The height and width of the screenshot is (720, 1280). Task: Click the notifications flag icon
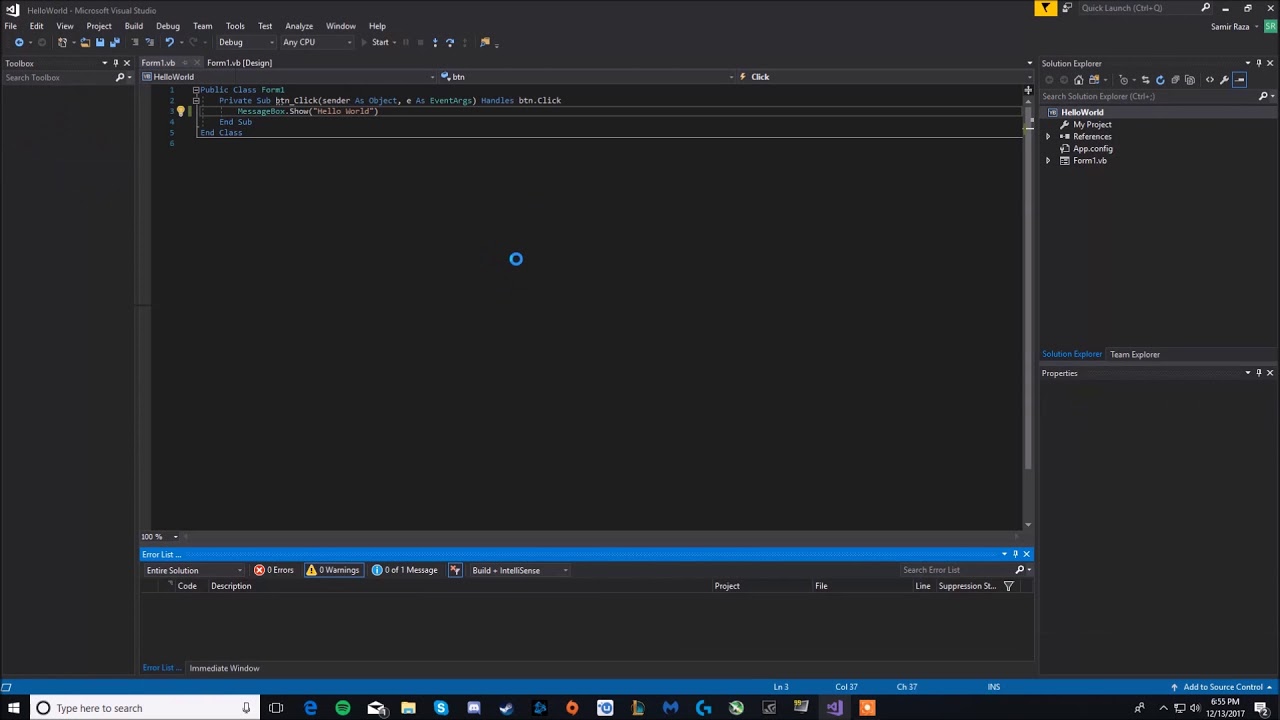coord(1045,8)
